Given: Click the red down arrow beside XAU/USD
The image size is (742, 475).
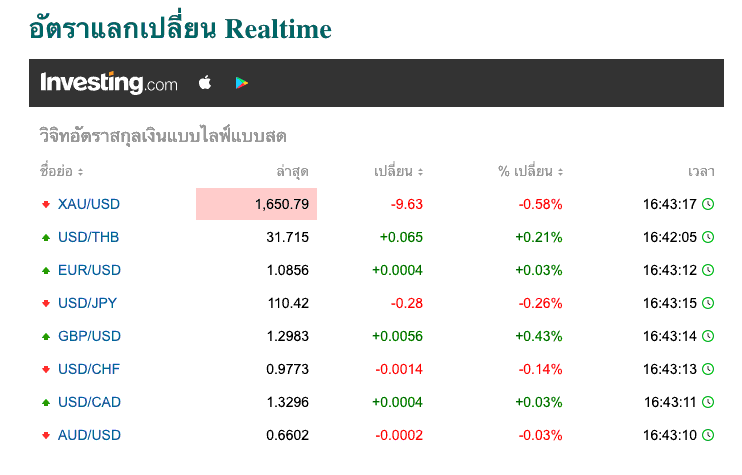Looking at the screenshot, I should pyautogui.click(x=46, y=204).
